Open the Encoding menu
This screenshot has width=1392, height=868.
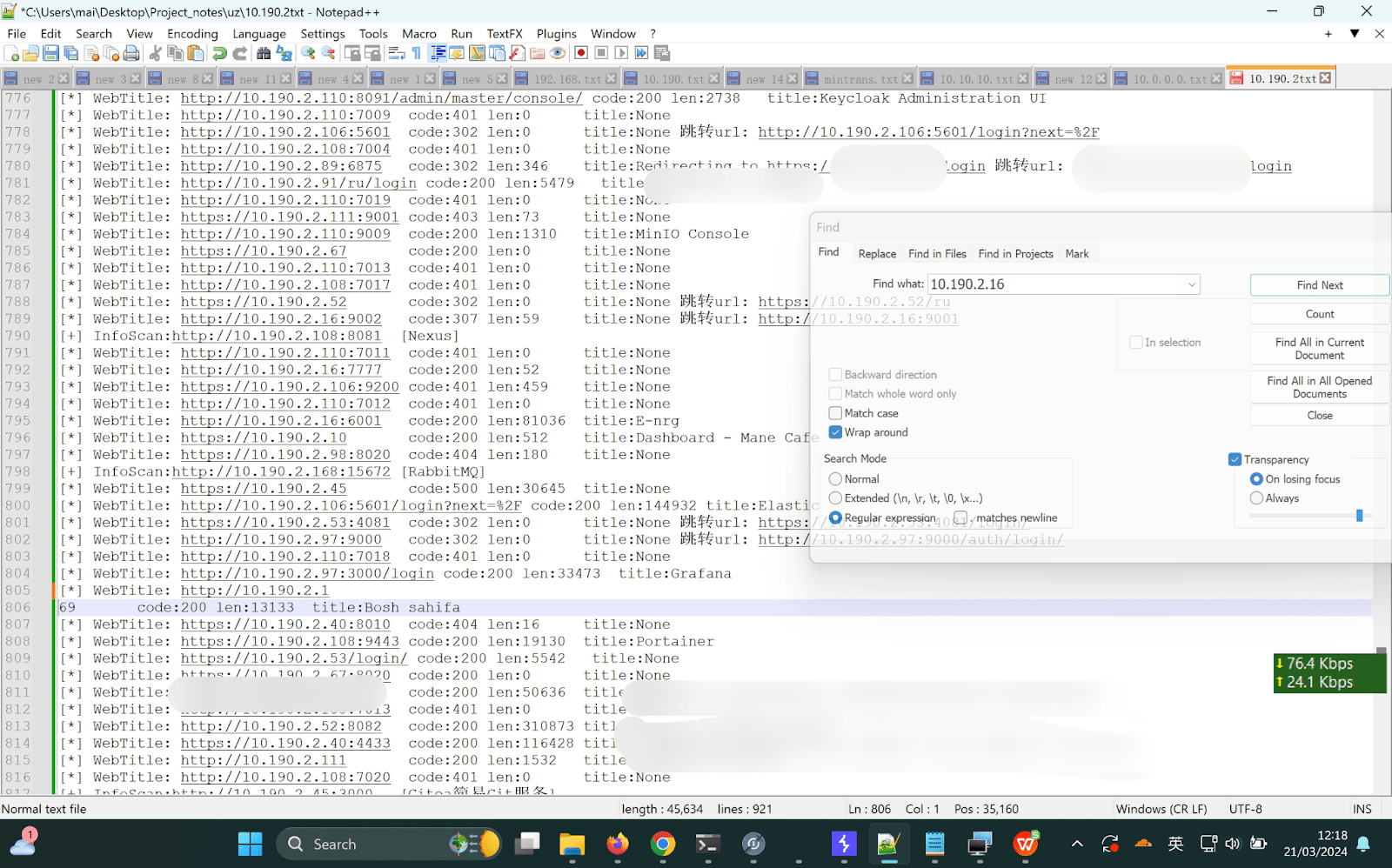coord(191,33)
